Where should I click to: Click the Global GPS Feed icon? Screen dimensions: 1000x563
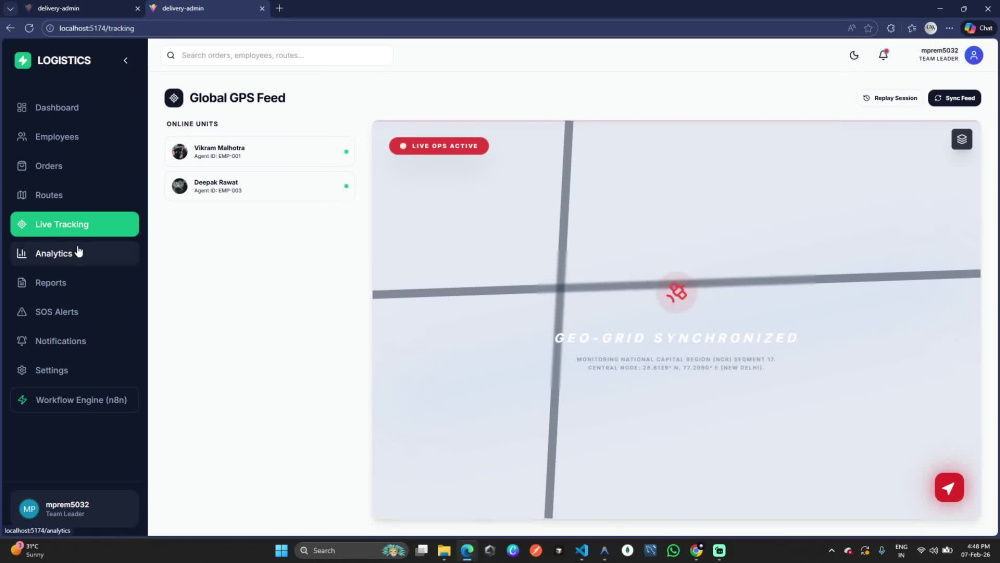173,98
